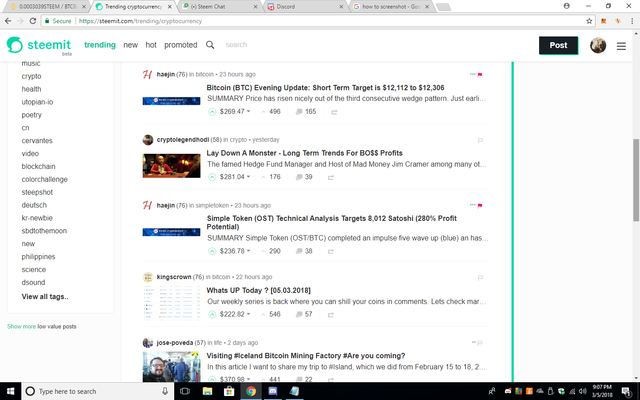This screenshot has height=400, width=640.
Task: Switch to the promoted feed
Action: pos(181,45)
